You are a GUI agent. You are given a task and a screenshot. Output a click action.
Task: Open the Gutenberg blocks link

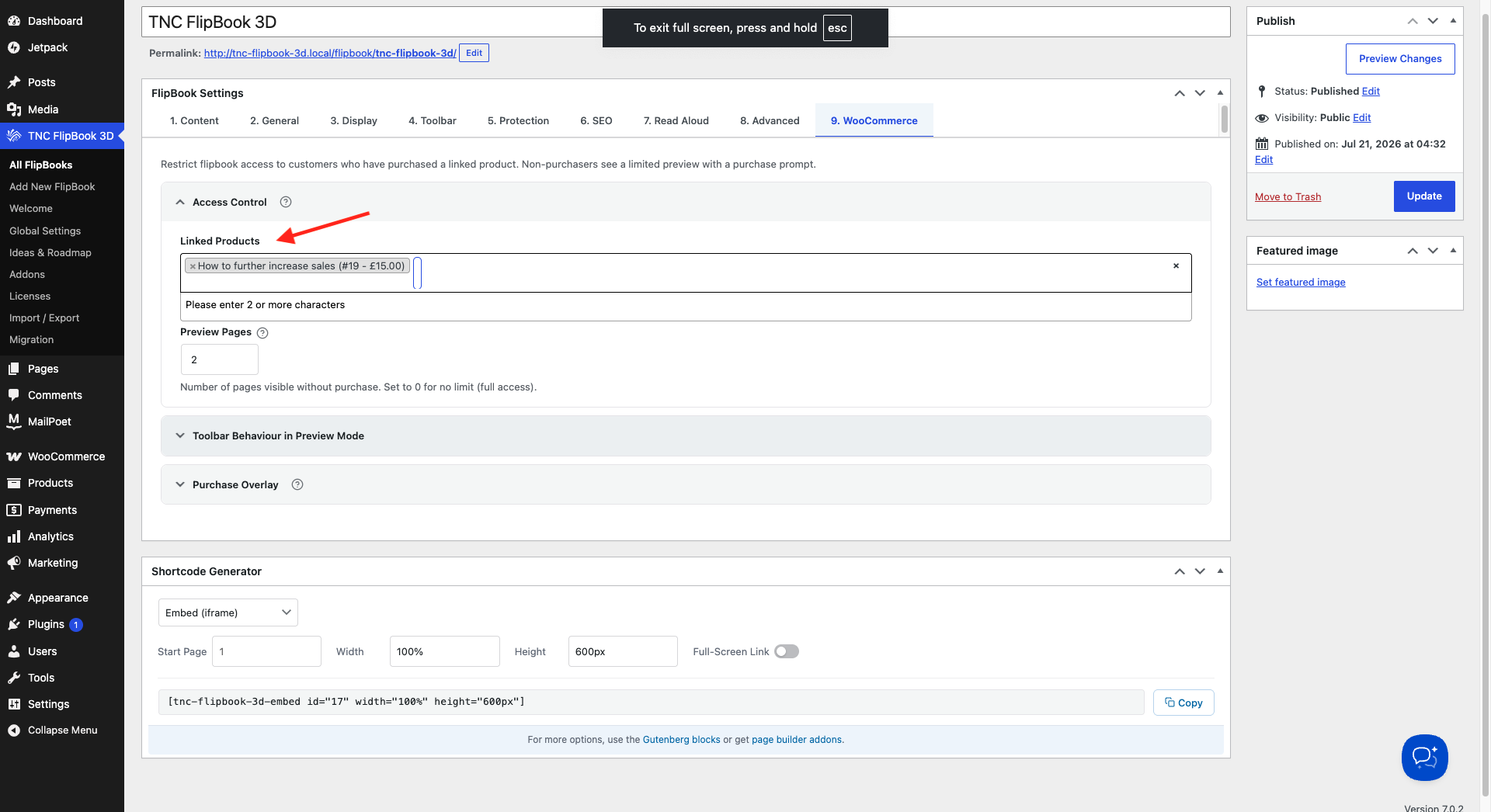point(682,740)
